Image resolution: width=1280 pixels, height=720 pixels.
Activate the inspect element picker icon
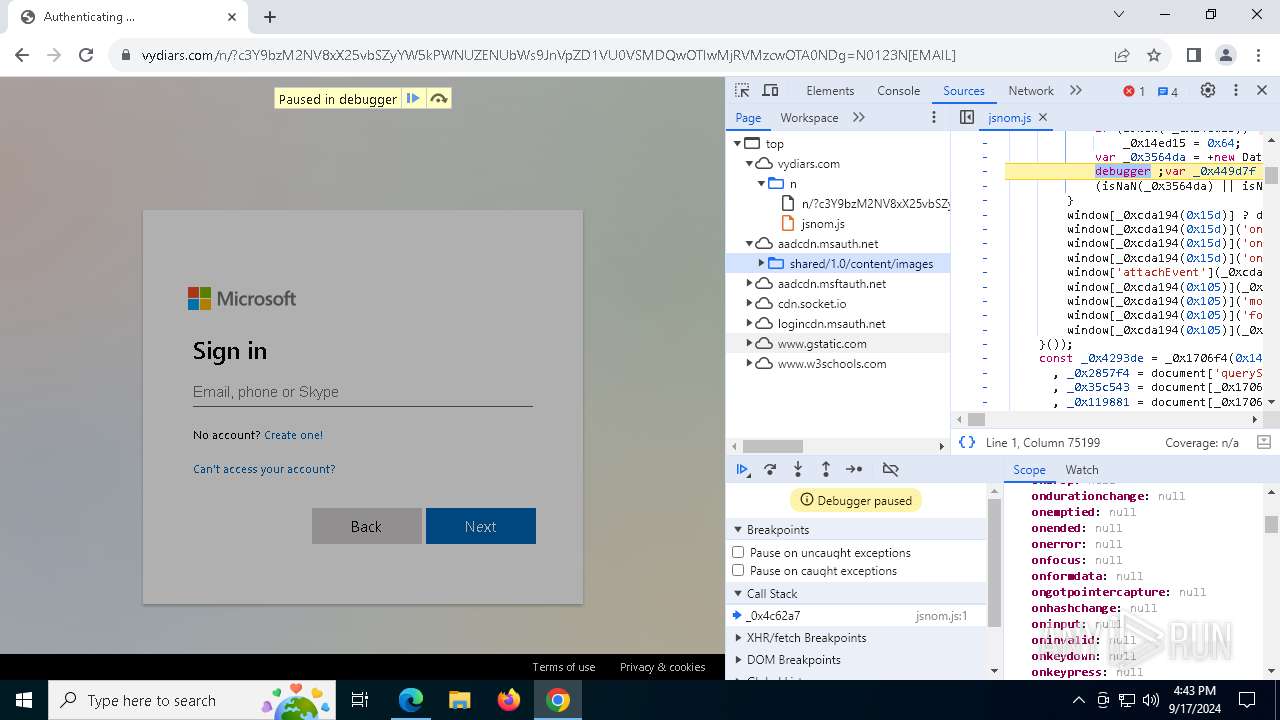[742, 90]
